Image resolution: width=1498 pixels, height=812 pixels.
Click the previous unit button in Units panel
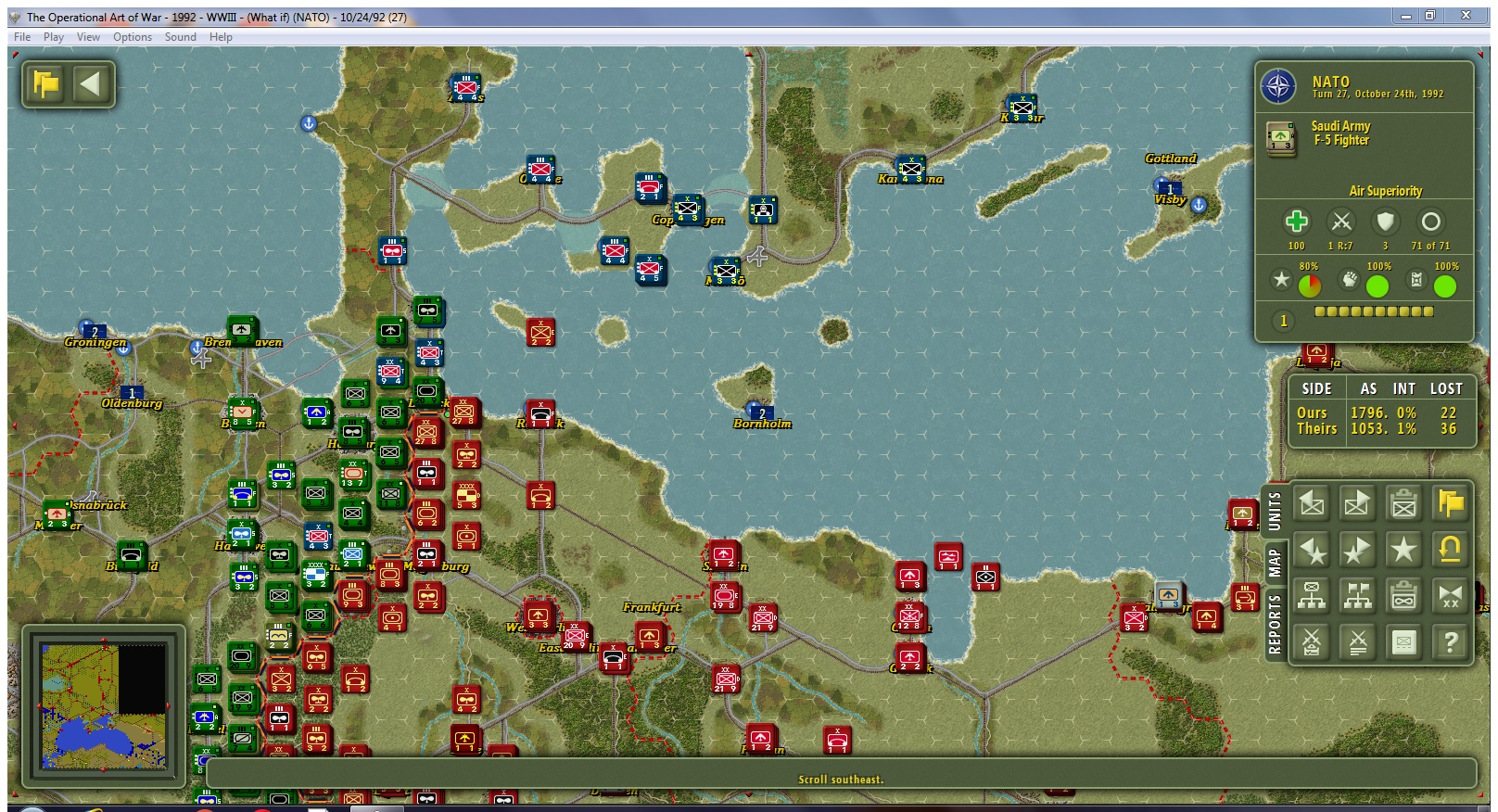coord(1311,503)
